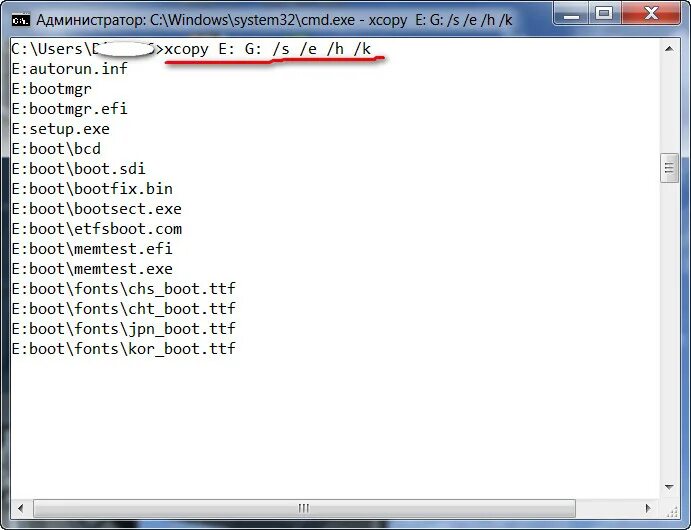
Task: Select the line E:boot\boot.sdi
Action: click(x=78, y=169)
